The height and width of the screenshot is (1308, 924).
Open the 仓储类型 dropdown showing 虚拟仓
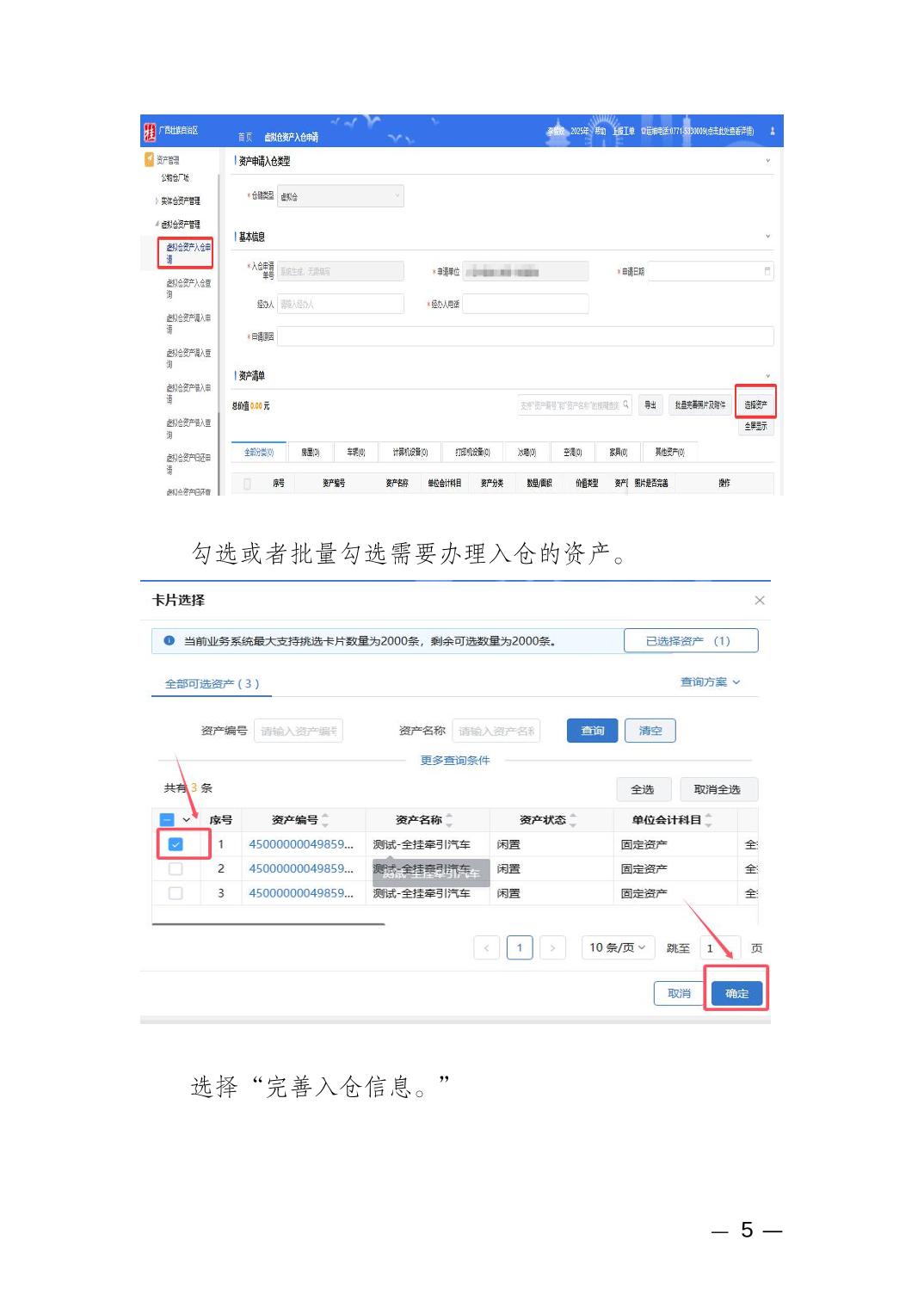pos(340,196)
